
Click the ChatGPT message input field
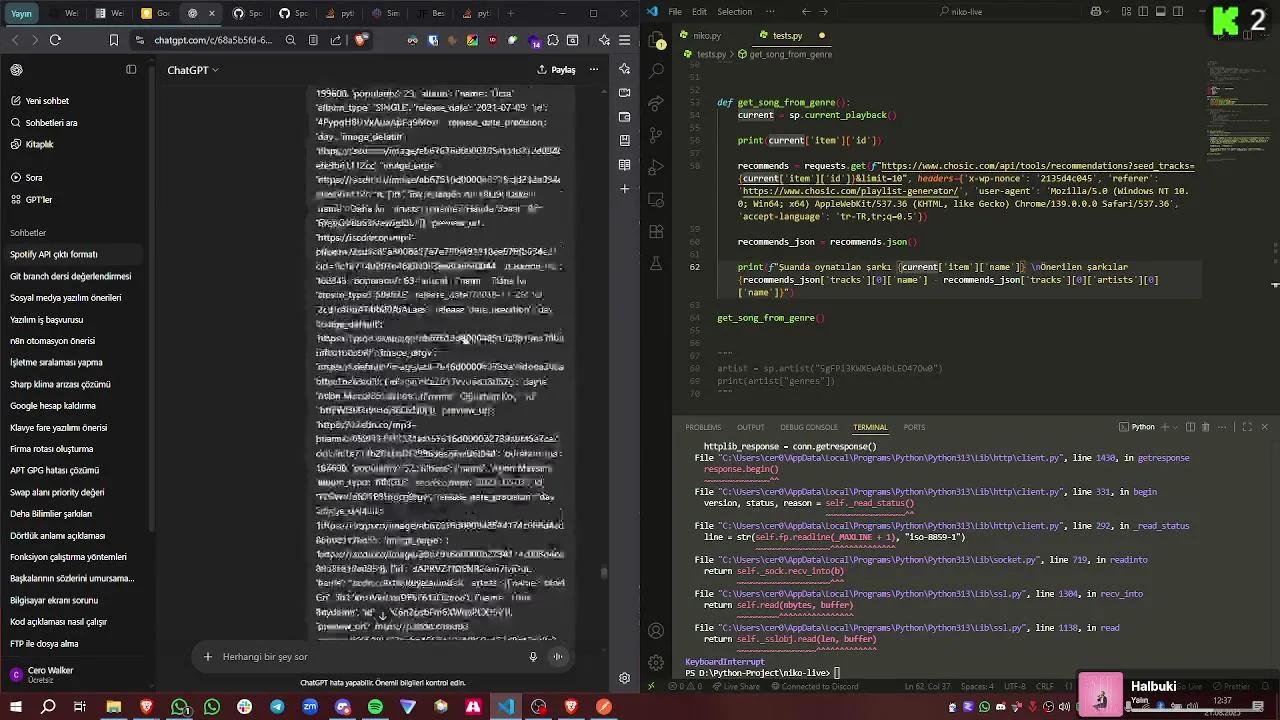coord(370,657)
